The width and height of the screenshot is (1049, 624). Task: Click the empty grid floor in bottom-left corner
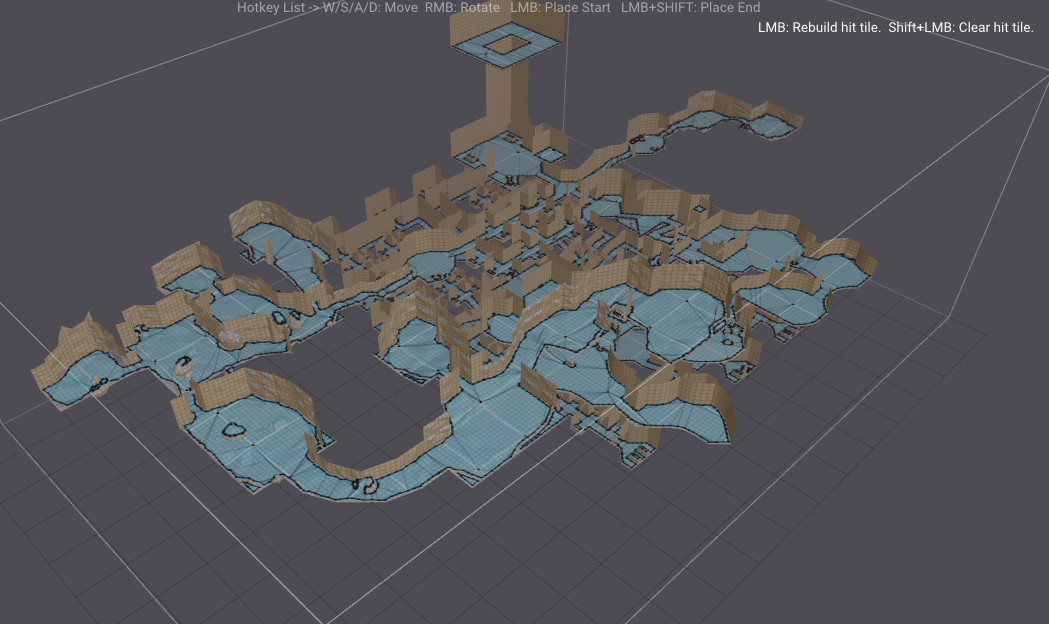[100, 540]
